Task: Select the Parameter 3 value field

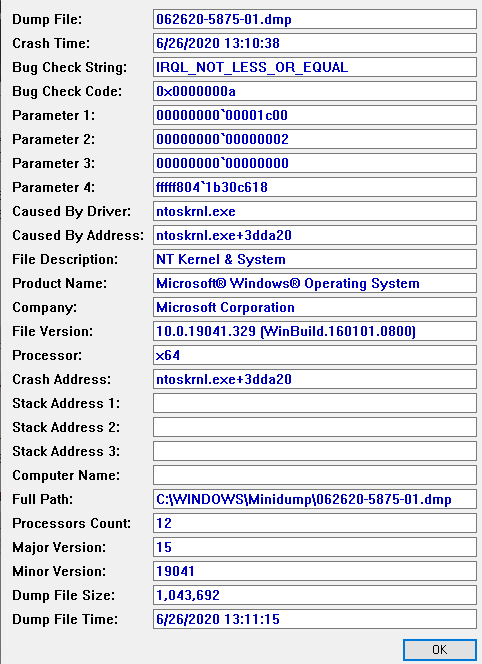Action: point(315,163)
